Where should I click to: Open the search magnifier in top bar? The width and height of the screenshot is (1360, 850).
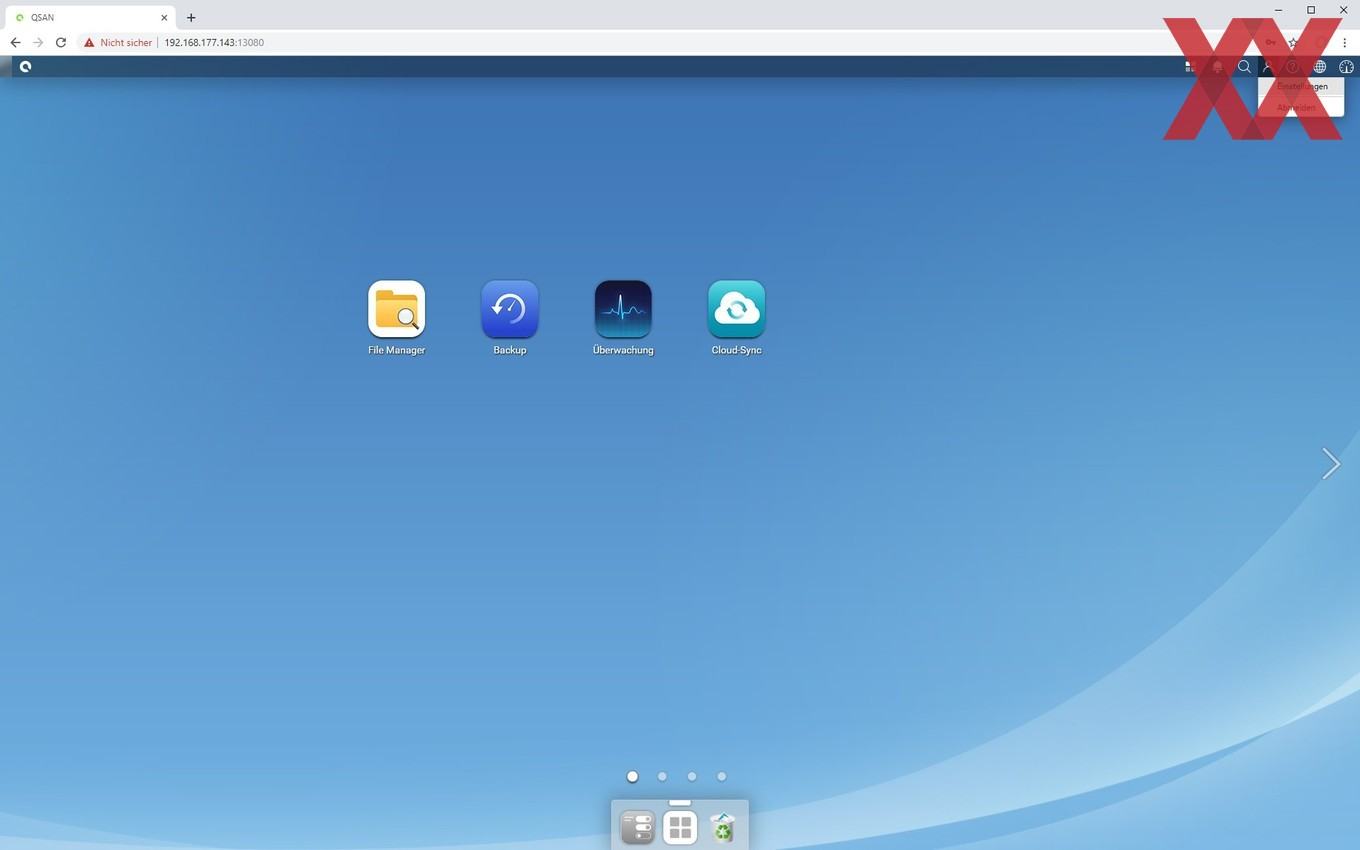point(1244,67)
